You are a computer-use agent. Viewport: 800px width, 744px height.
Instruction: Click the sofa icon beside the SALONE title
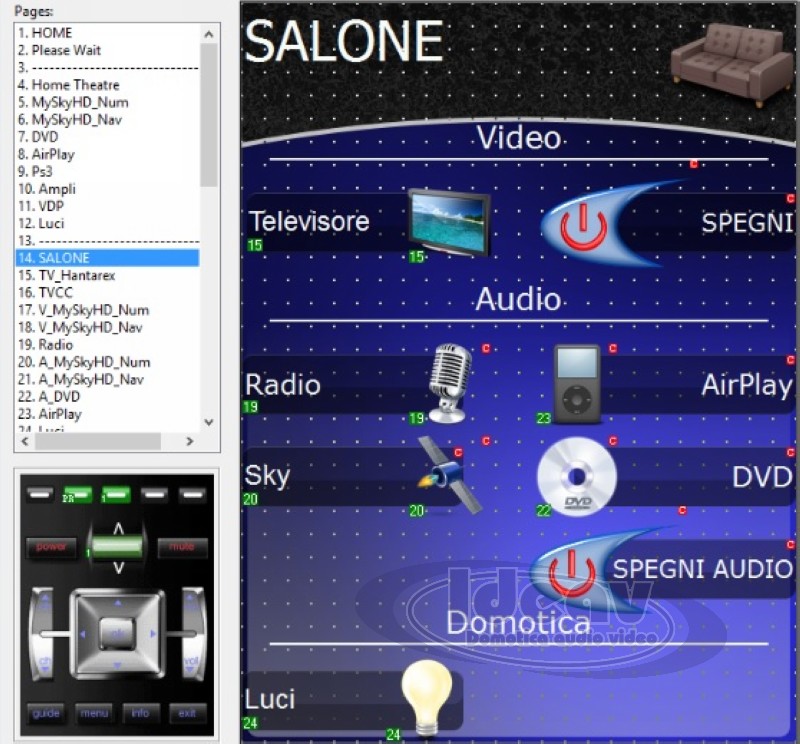[x=731, y=64]
